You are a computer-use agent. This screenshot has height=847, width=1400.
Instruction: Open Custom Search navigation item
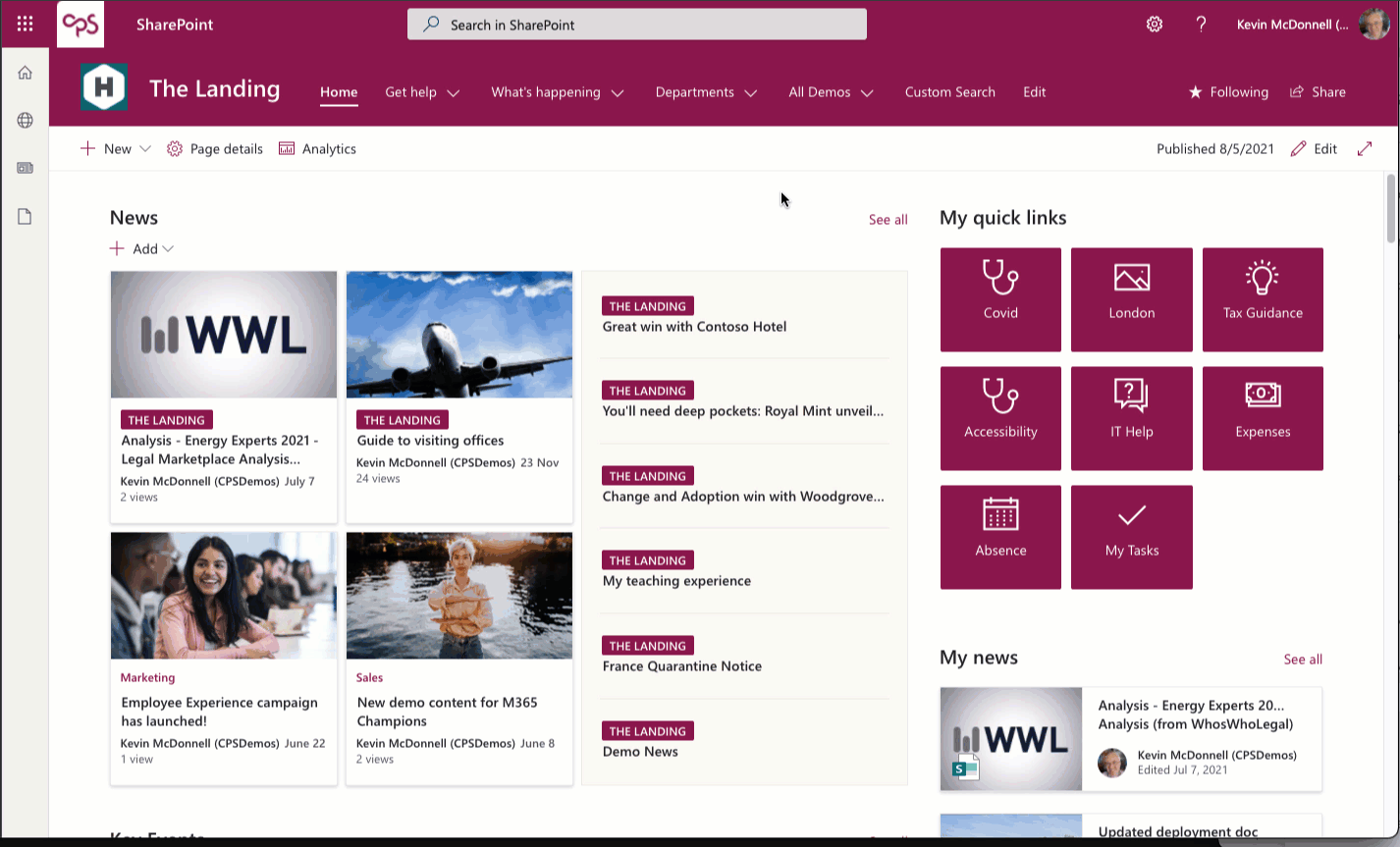[949, 92]
